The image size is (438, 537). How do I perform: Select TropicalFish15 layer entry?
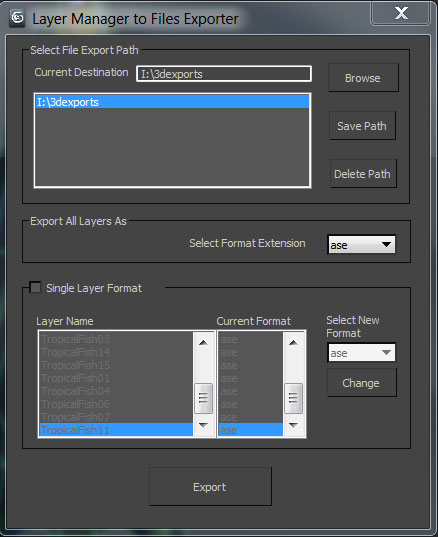pyautogui.click(x=116, y=365)
